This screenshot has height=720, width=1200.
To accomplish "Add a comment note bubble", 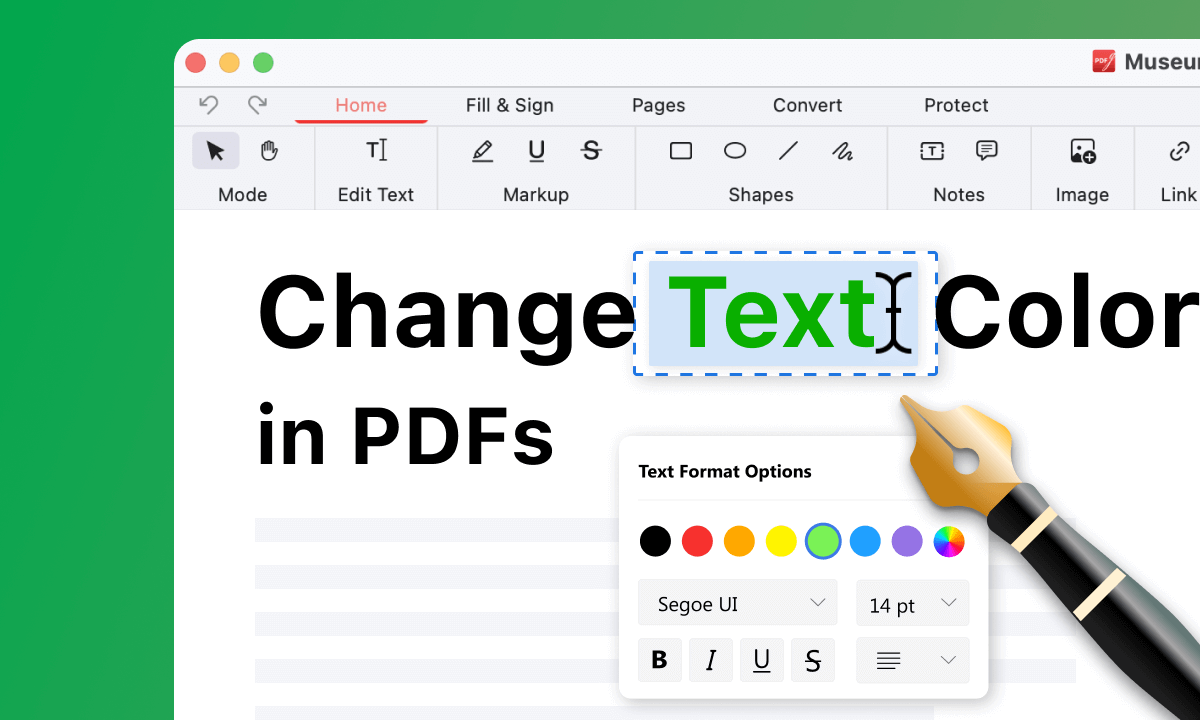I will click(986, 151).
